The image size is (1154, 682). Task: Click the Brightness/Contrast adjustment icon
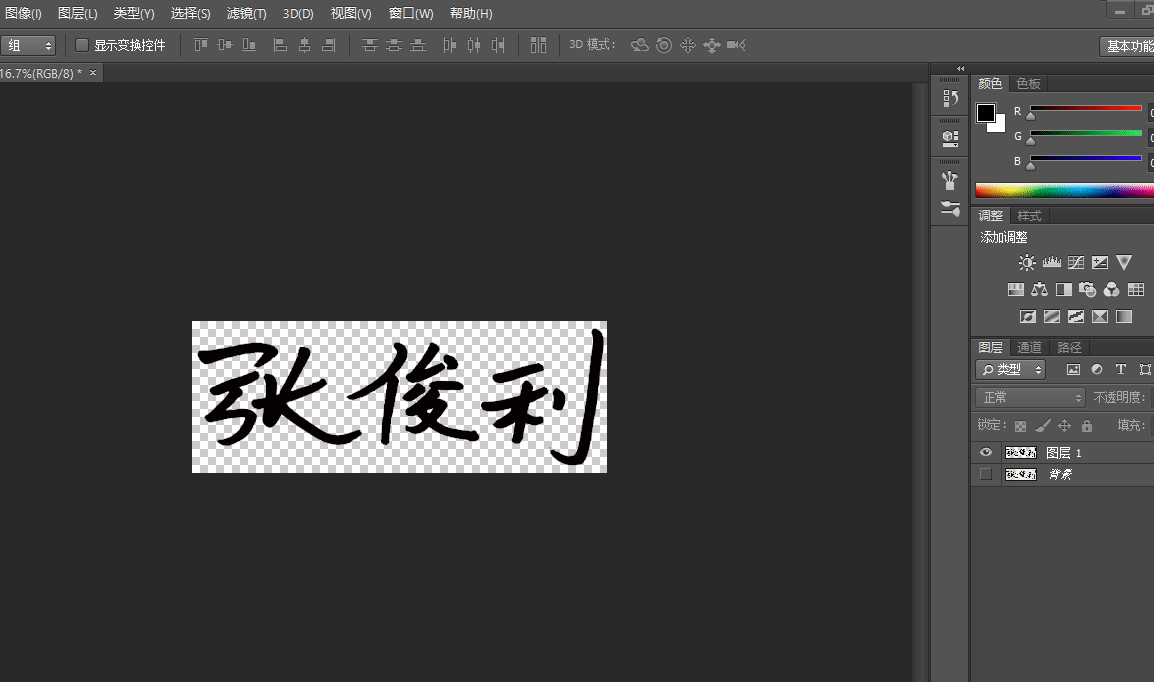click(x=1027, y=263)
